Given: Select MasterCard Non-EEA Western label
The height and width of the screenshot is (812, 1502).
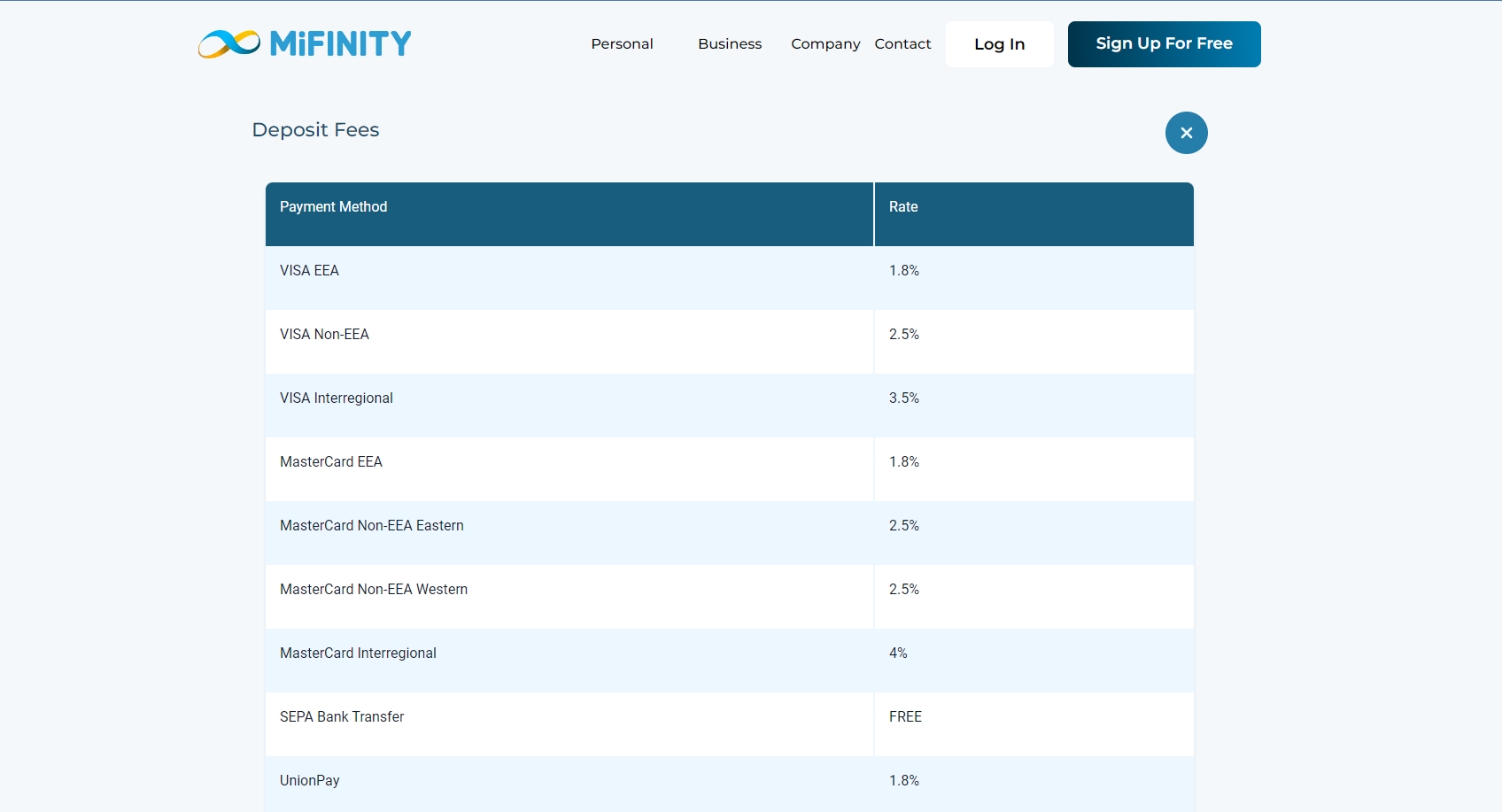Looking at the screenshot, I should click(x=374, y=590).
